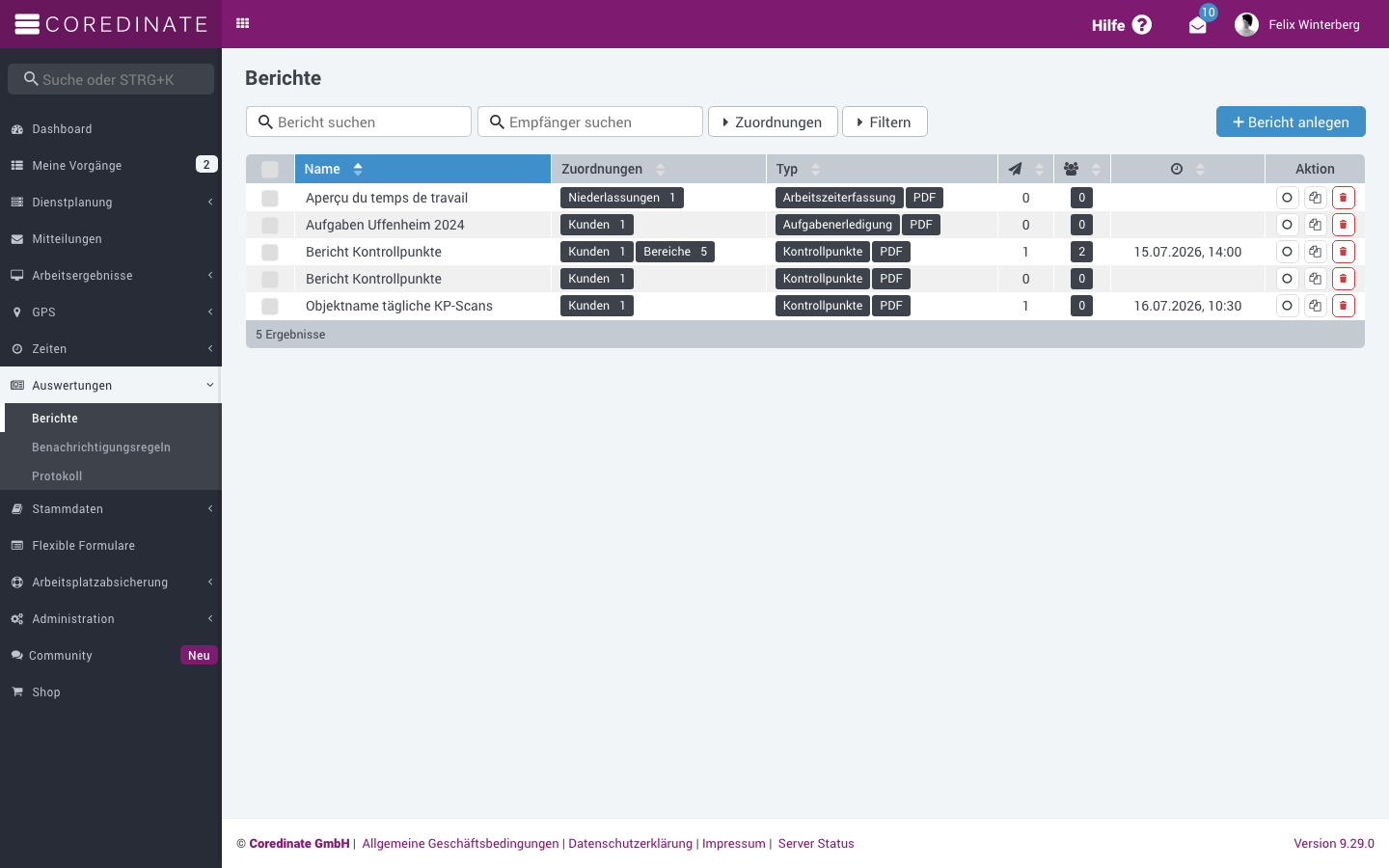Delete the Aufgaben Uffenheim 2024 report
Screen dimensions: 1389x868
tap(1343, 225)
